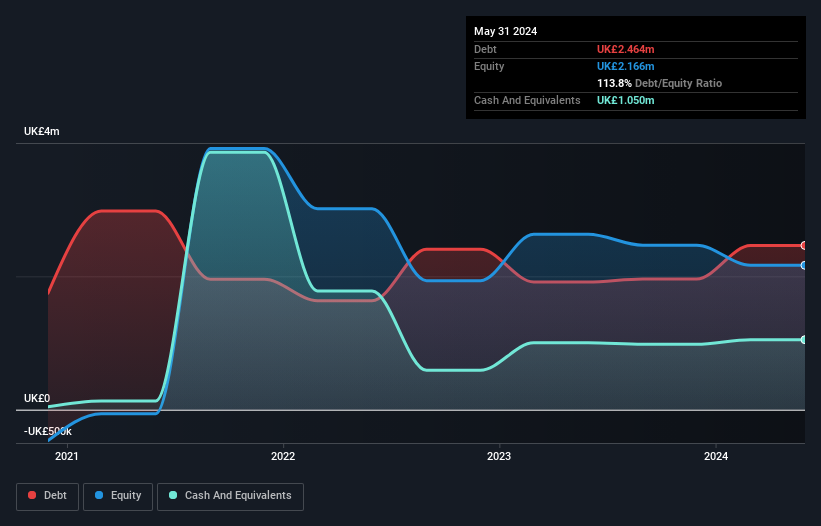Click the blue Equity endpoint marker
Viewport: 821px width, 526px height.
click(x=804, y=265)
